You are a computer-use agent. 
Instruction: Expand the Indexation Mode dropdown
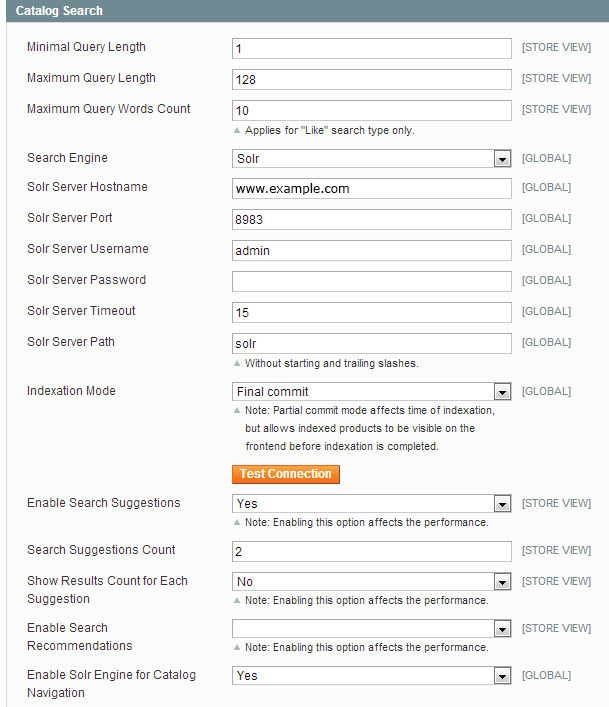[x=371, y=392]
